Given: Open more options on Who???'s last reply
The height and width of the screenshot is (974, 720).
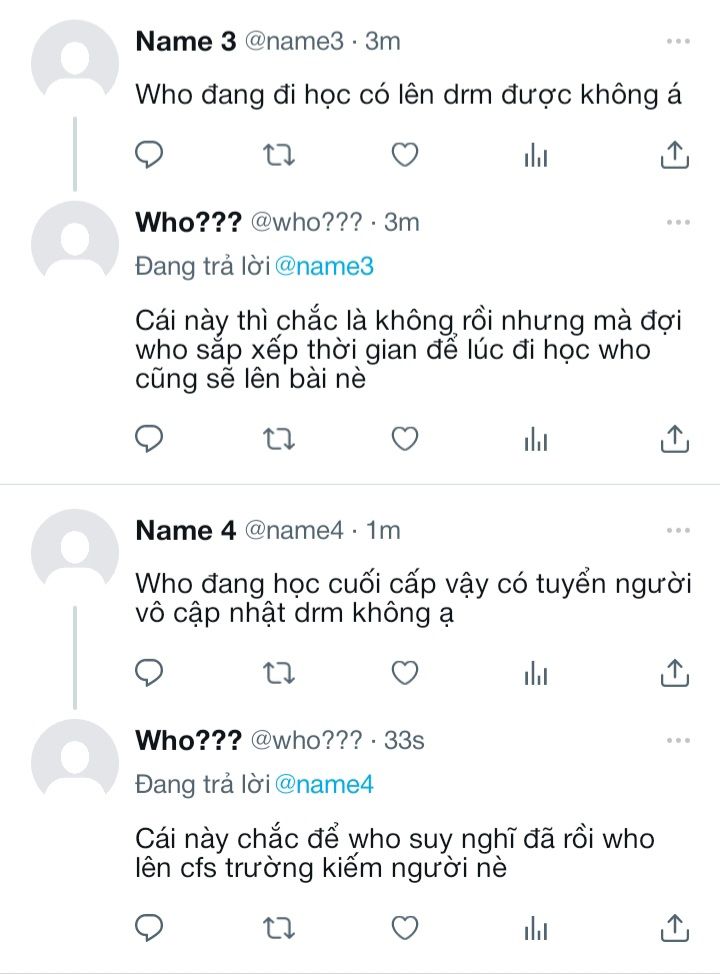Looking at the screenshot, I should pyautogui.click(x=678, y=740).
